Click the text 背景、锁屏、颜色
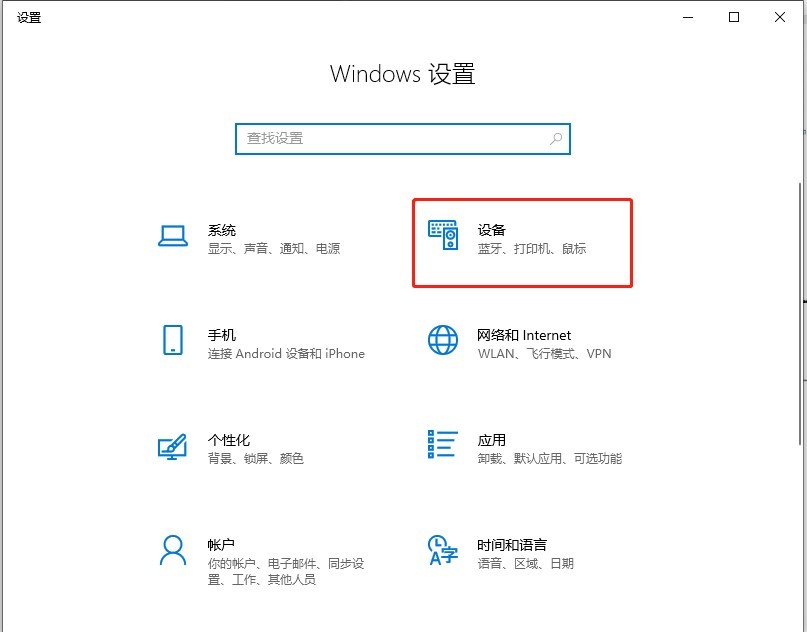 (x=256, y=458)
